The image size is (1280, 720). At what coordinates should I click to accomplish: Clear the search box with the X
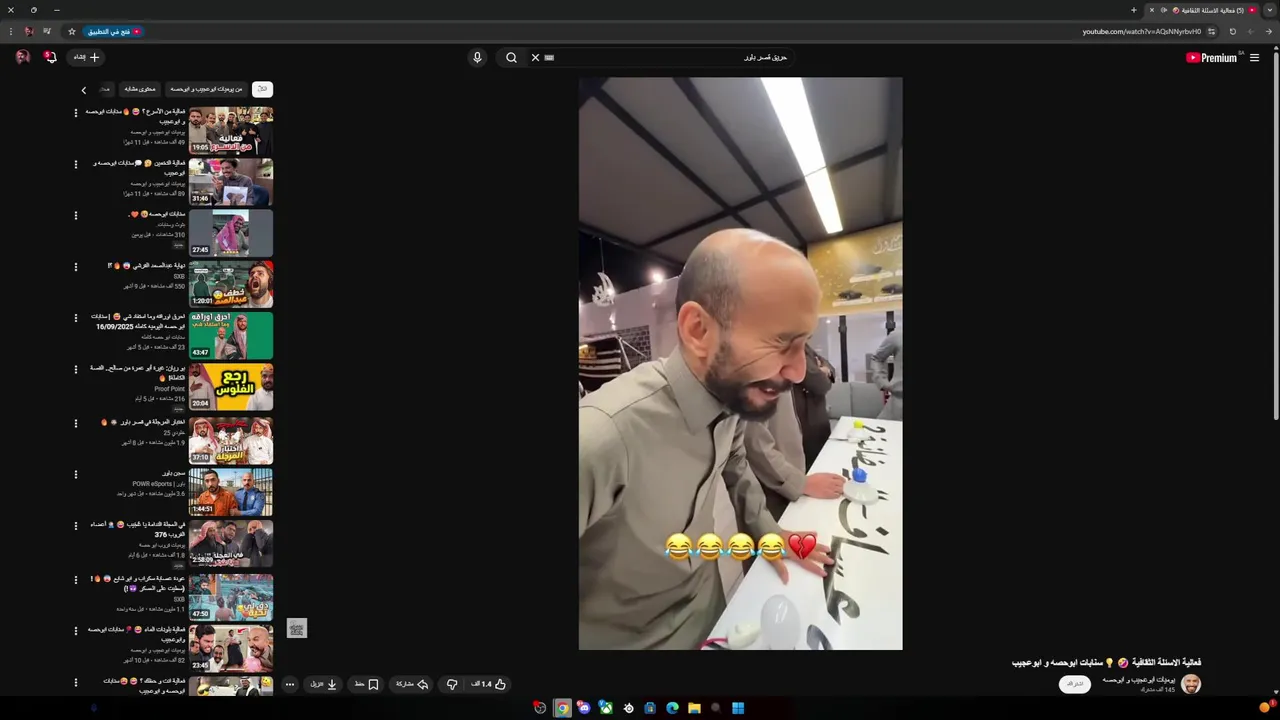tap(535, 58)
